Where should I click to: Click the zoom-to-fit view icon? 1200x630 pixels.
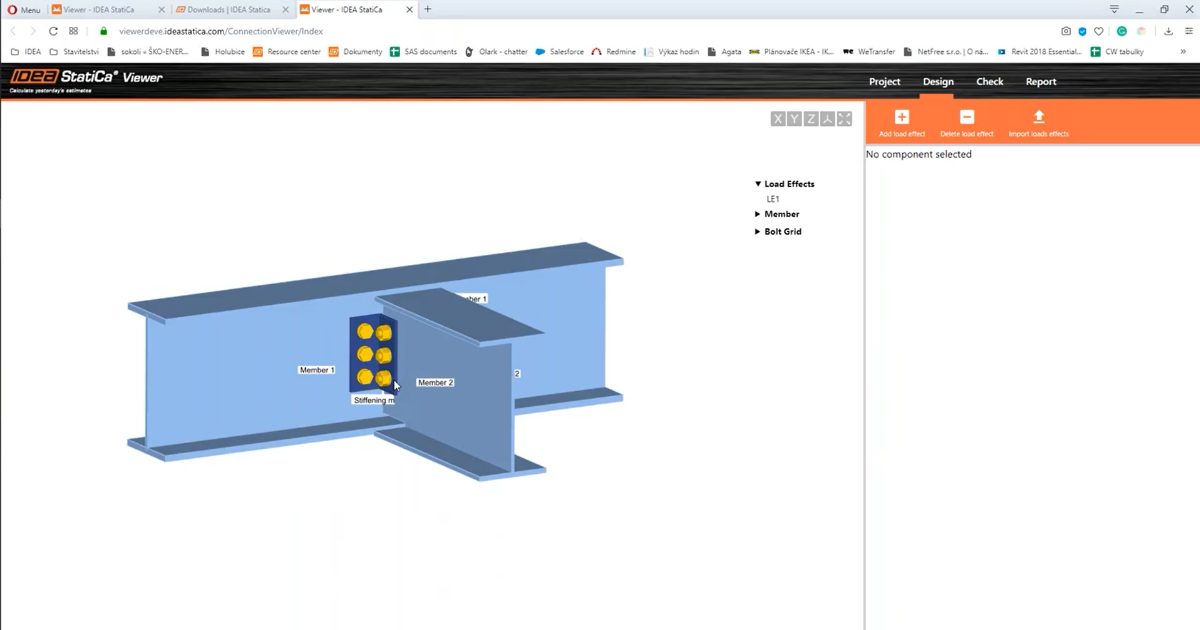[x=844, y=119]
